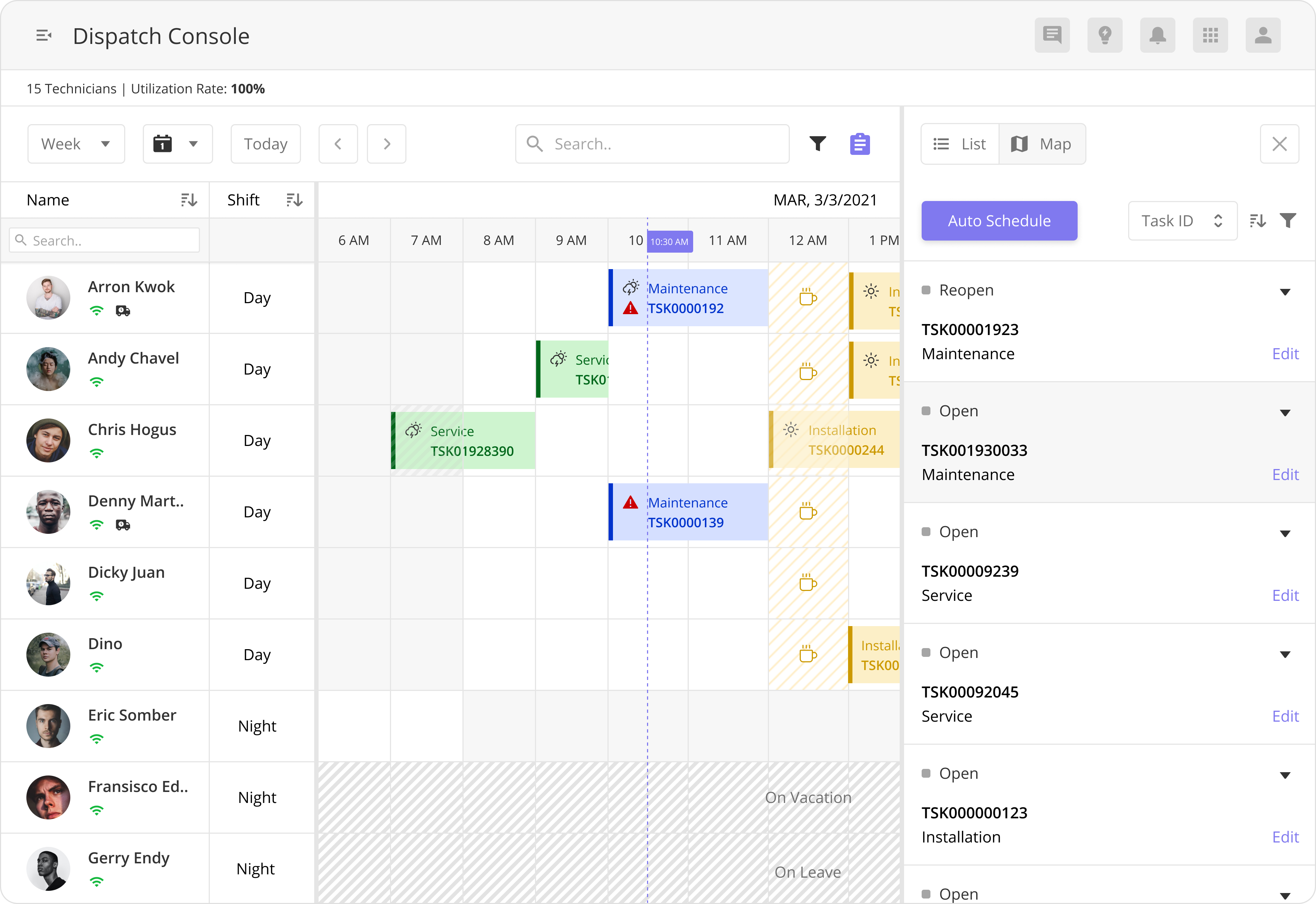Click the On Vacation label
This screenshot has width=1316, height=904.
coord(808,797)
